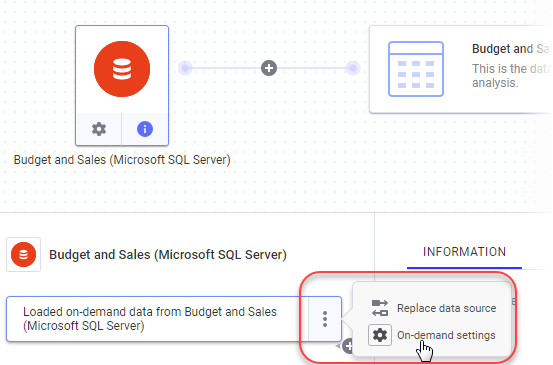Choose On-demand settings from the popup menu
Viewport: 553px width, 365px height.
(446, 335)
